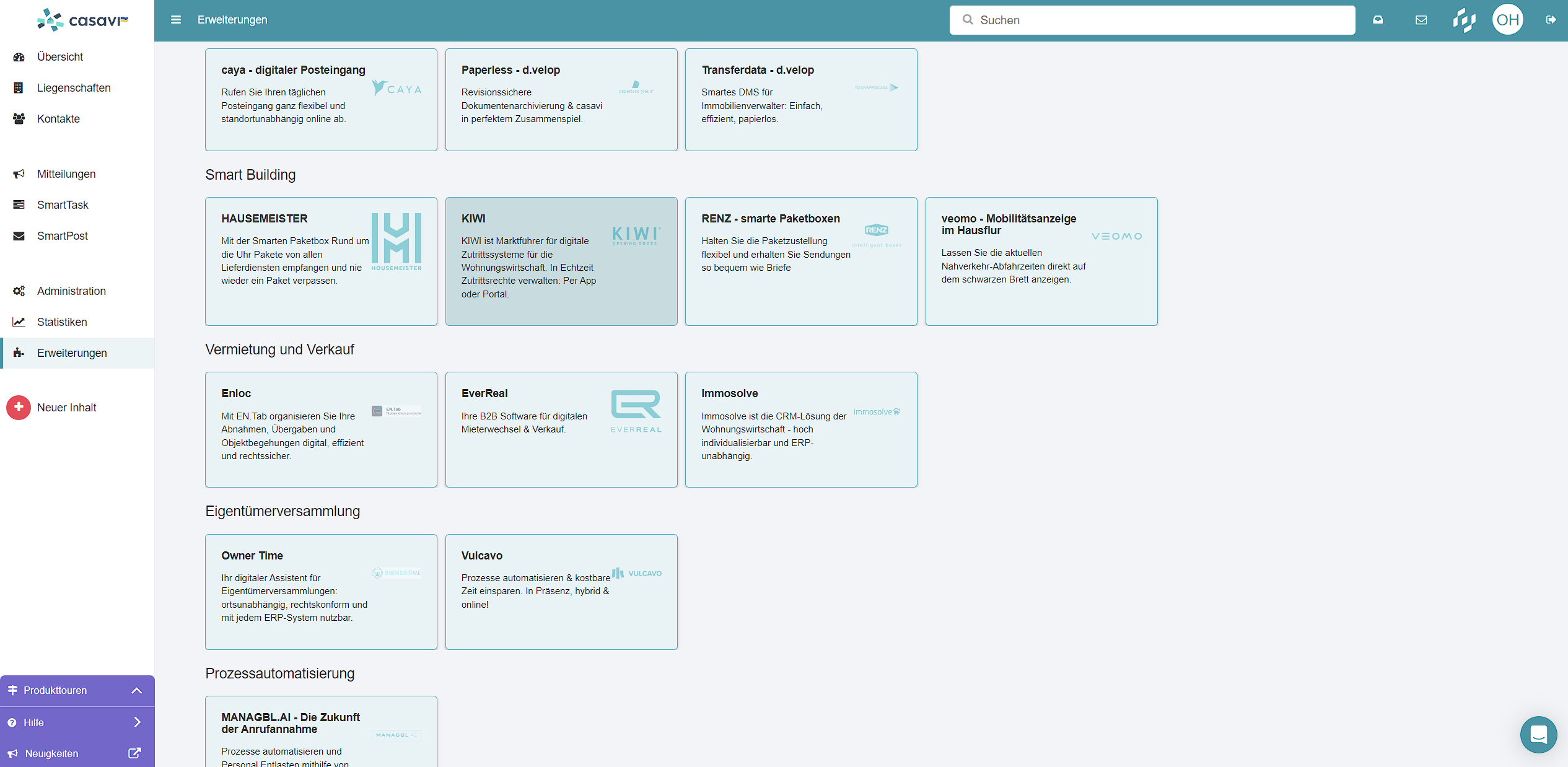Open Neuigkeiten external link

134,753
